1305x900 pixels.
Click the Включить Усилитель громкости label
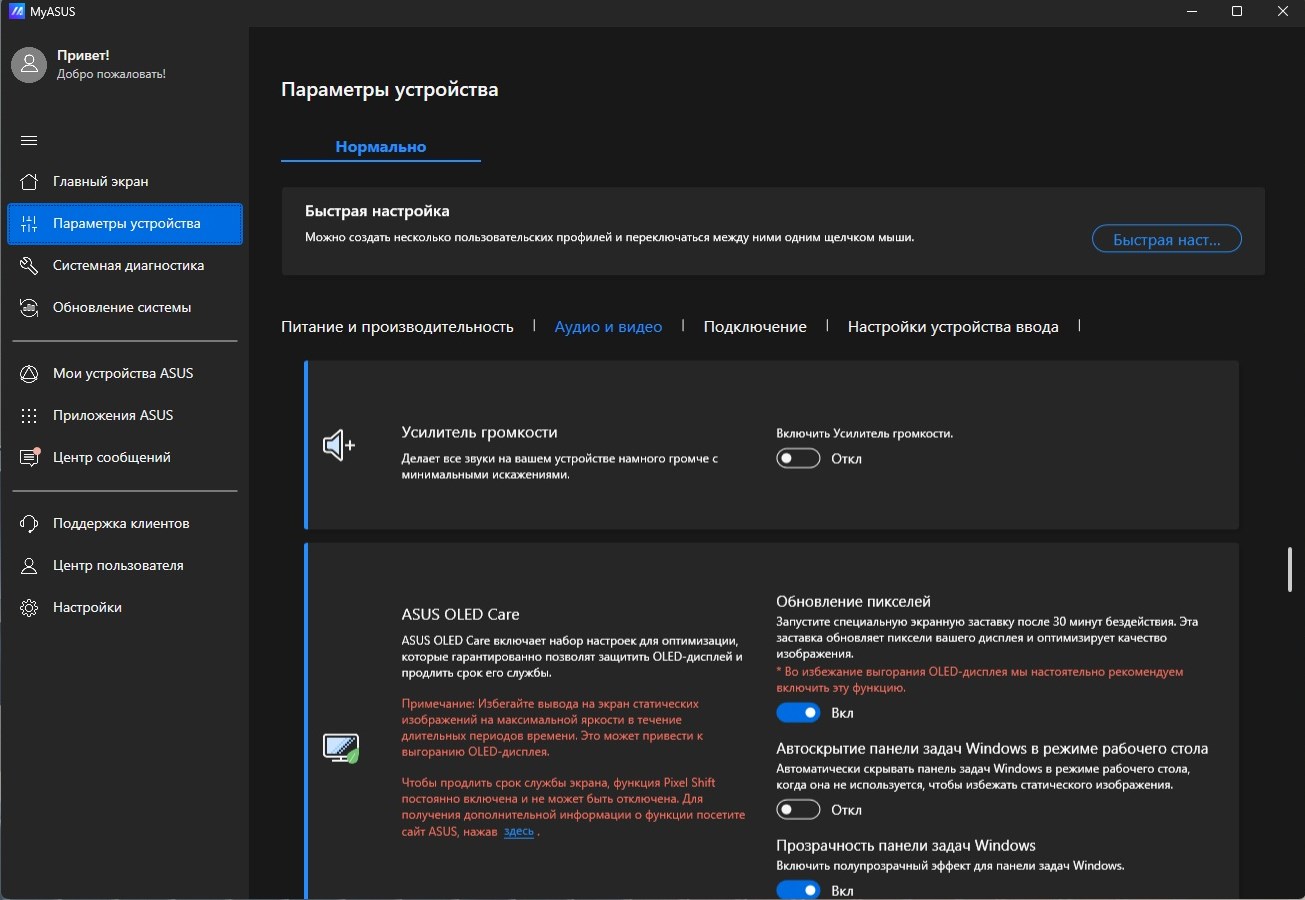pyautogui.click(x=864, y=434)
